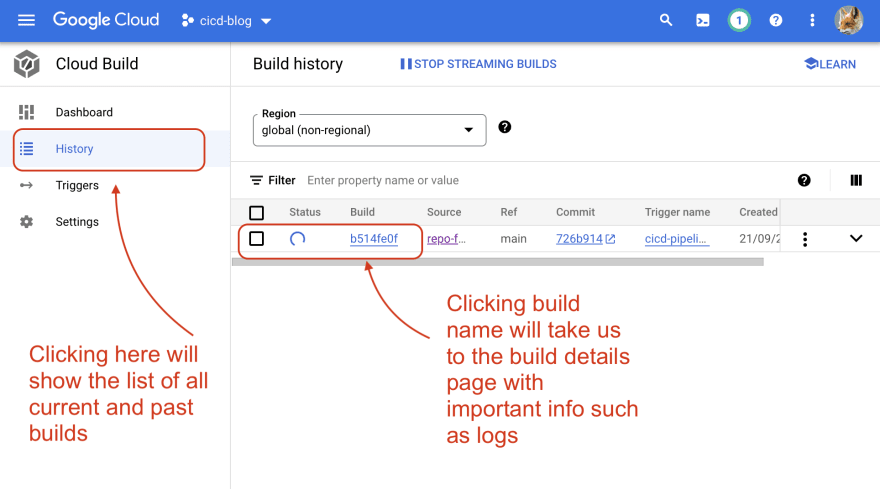880x489 pixels.
Task: Open the cicd-pipeli... trigger link
Action: tap(676, 239)
